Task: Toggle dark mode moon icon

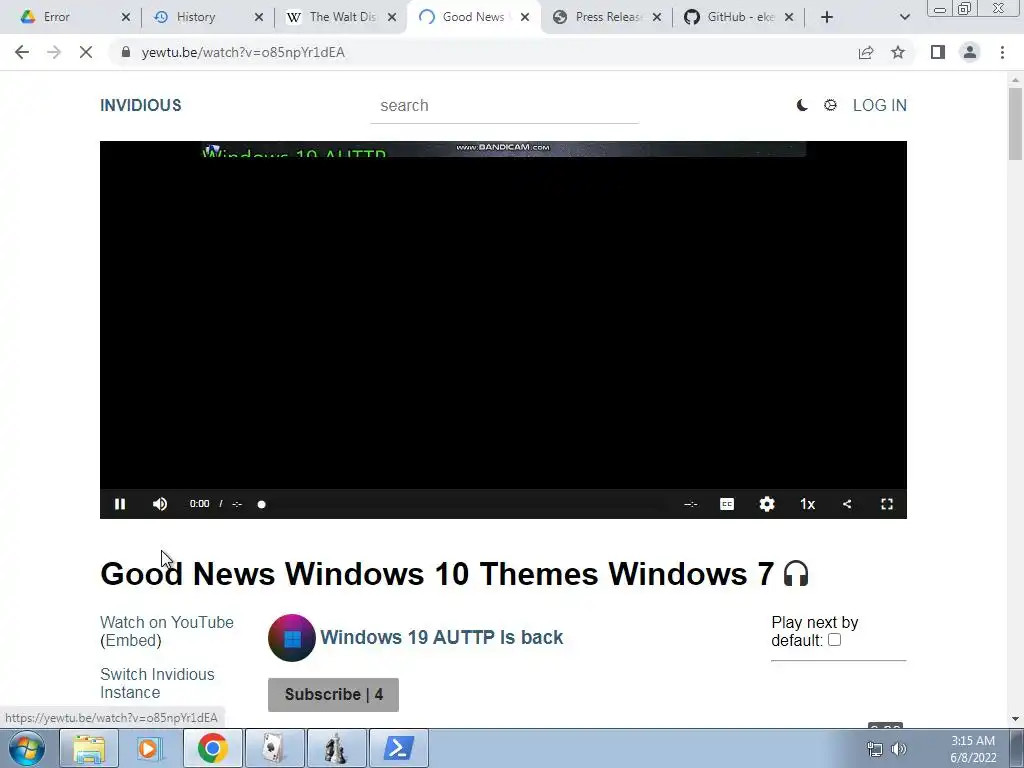Action: click(802, 105)
